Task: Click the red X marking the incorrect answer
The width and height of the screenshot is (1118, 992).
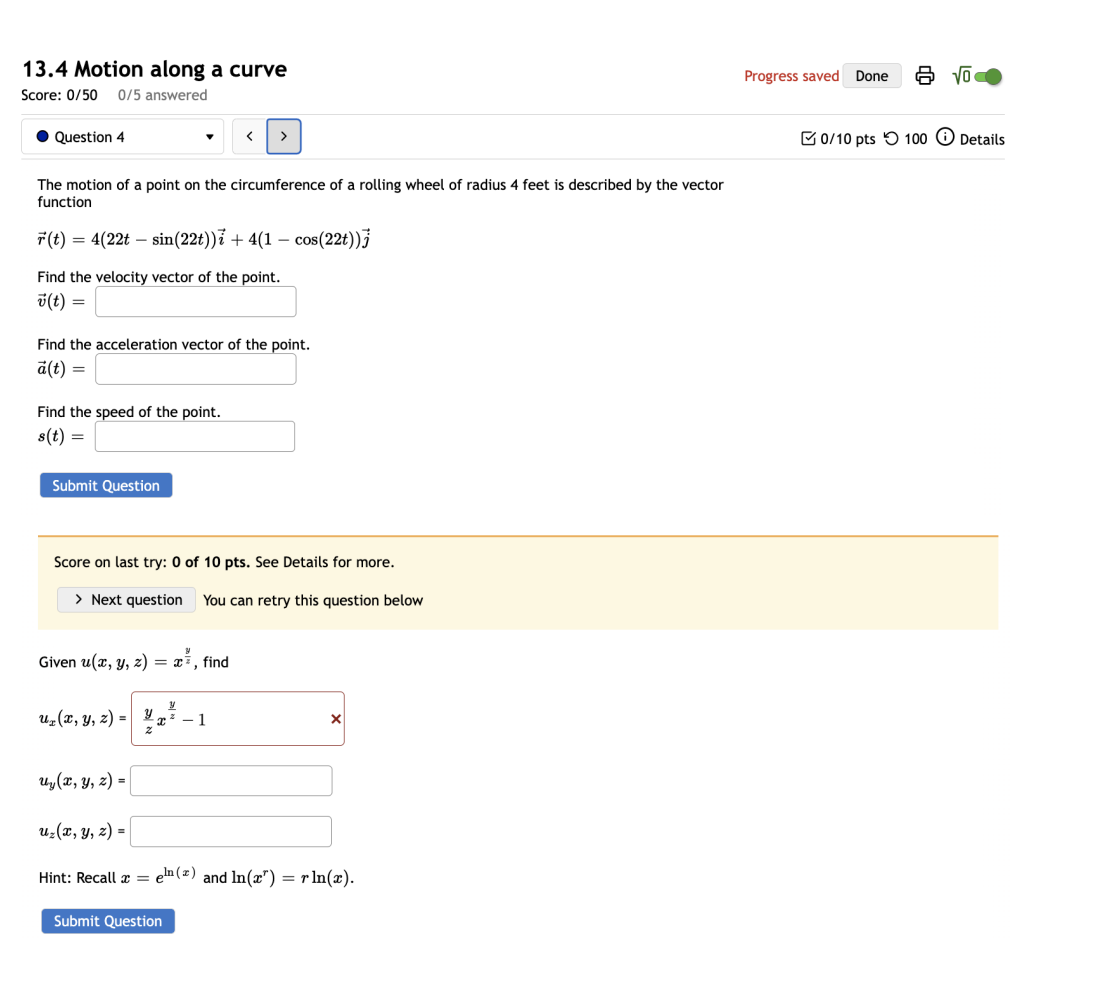Action: (335, 718)
